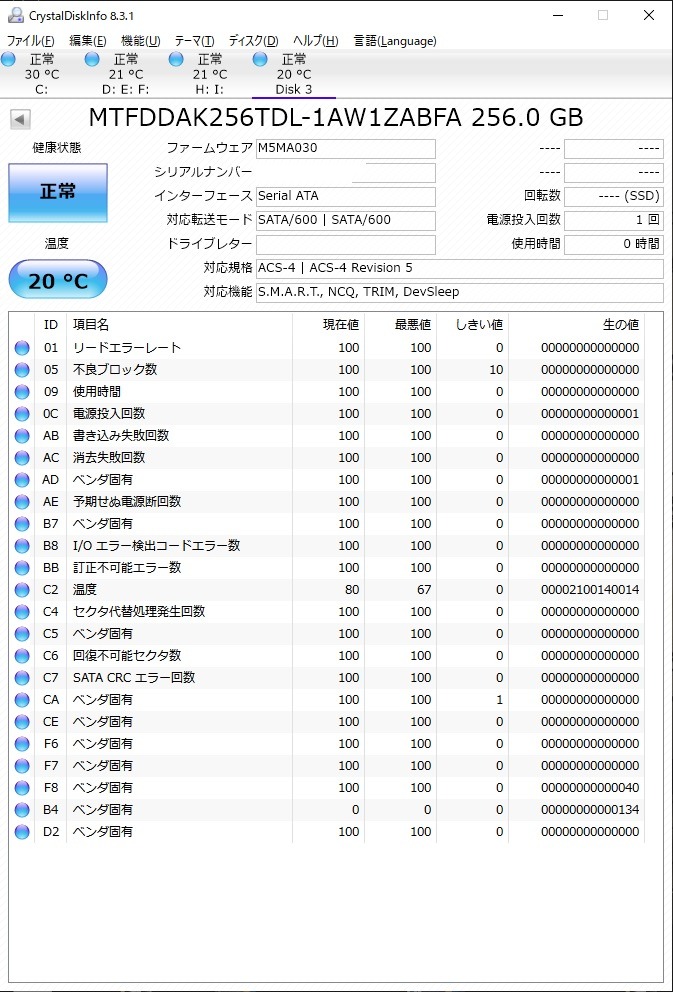Select the Disk 3 tab

pos(293,74)
